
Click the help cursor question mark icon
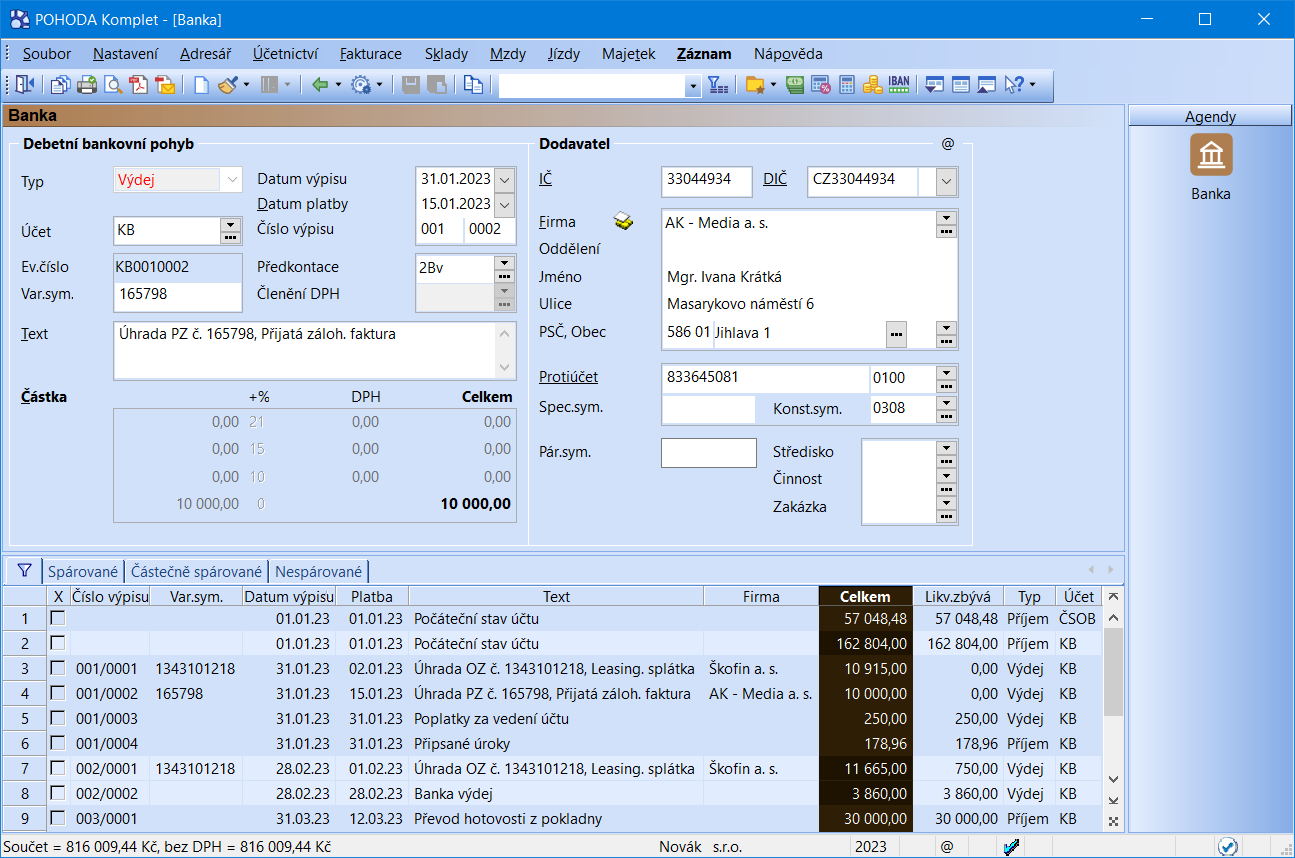coord(1014,85)
